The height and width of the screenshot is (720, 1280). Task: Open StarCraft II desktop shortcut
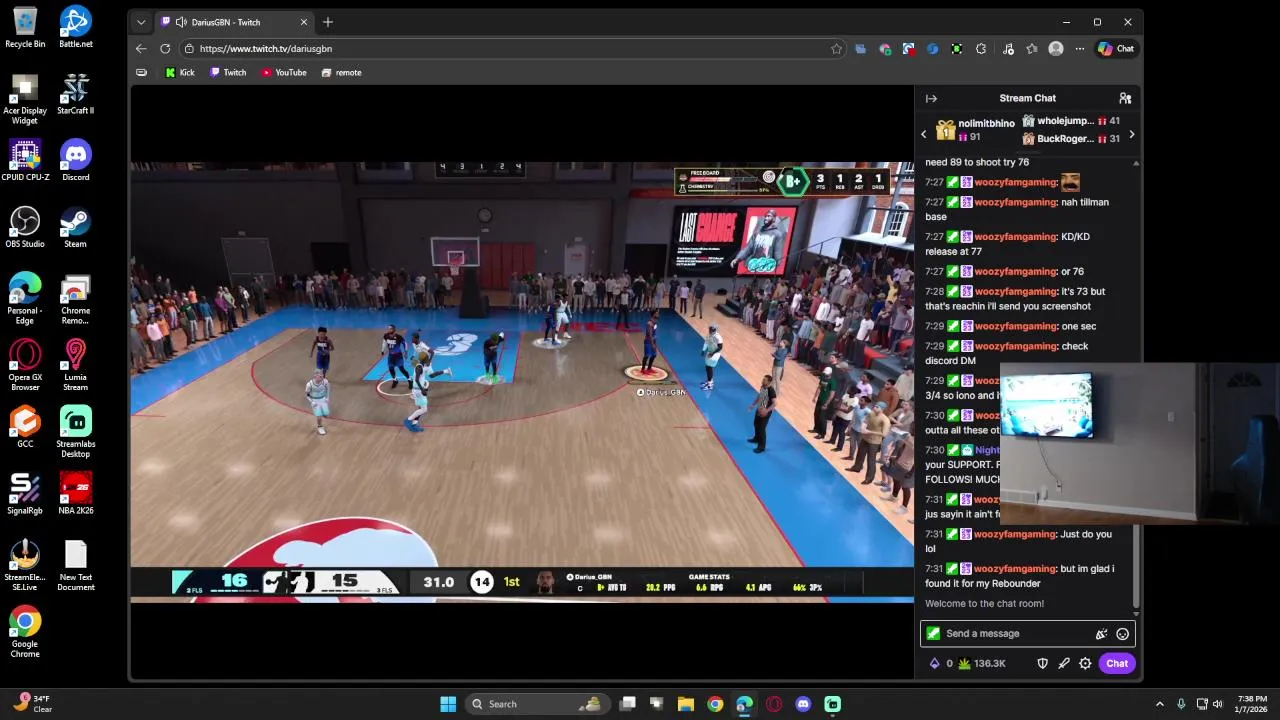(75, 94)
